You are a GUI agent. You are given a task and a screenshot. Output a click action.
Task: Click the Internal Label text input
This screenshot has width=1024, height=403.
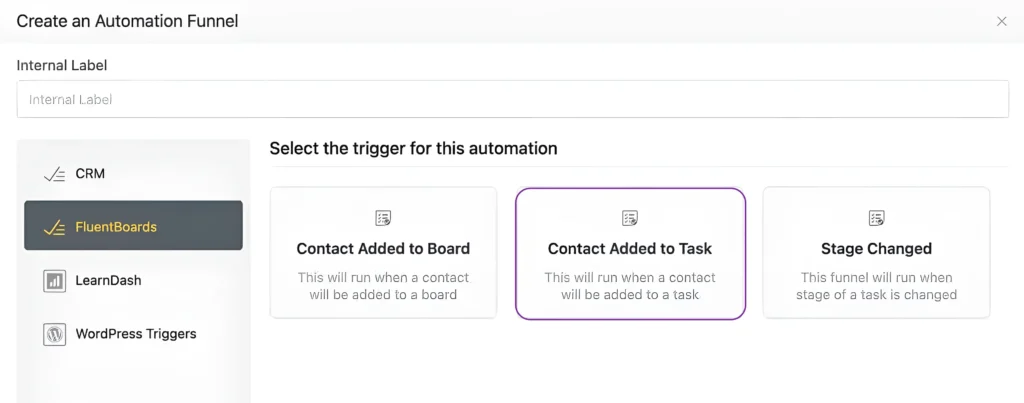(x=512, y=99)
